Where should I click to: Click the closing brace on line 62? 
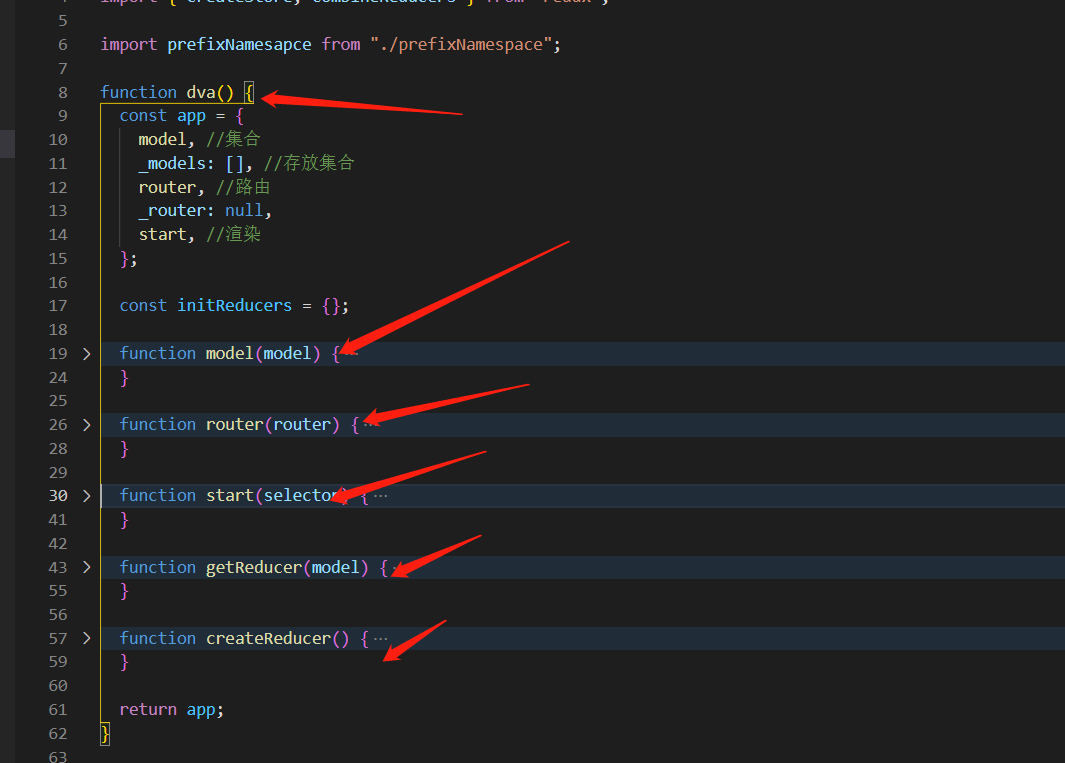pyautogui.click(x=105, y=734)
